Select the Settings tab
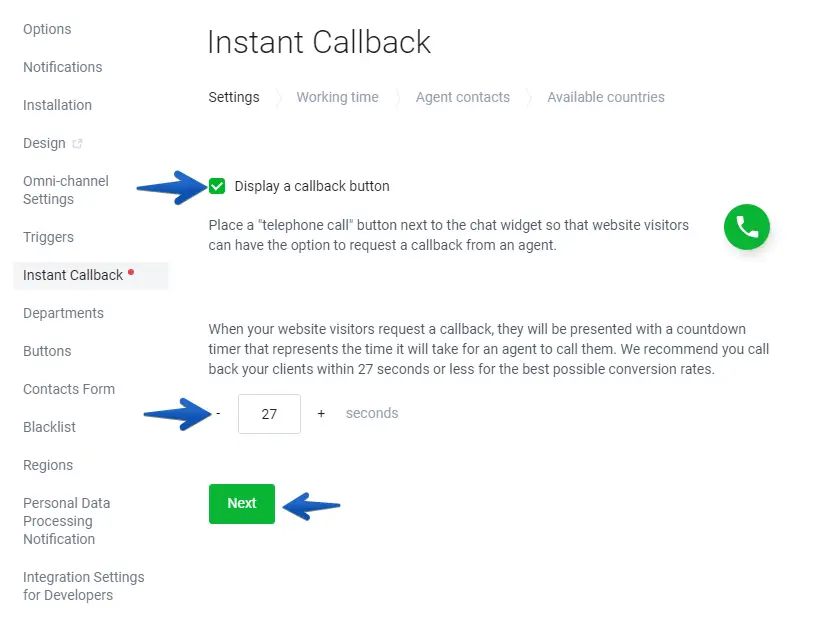The image size is (822, 635). tap(234, 97)
